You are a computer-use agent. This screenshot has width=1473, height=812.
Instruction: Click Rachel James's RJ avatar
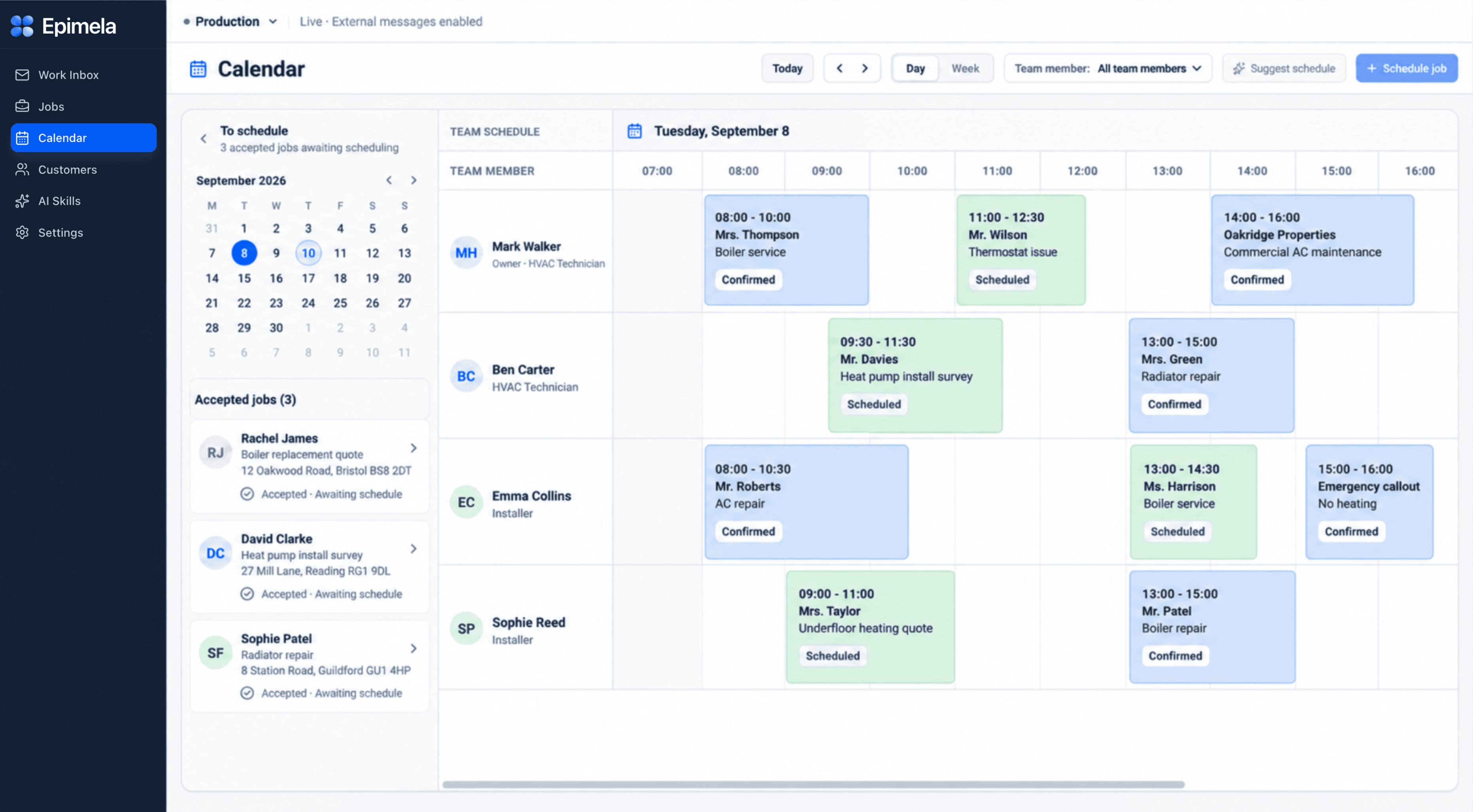[216, 453]
